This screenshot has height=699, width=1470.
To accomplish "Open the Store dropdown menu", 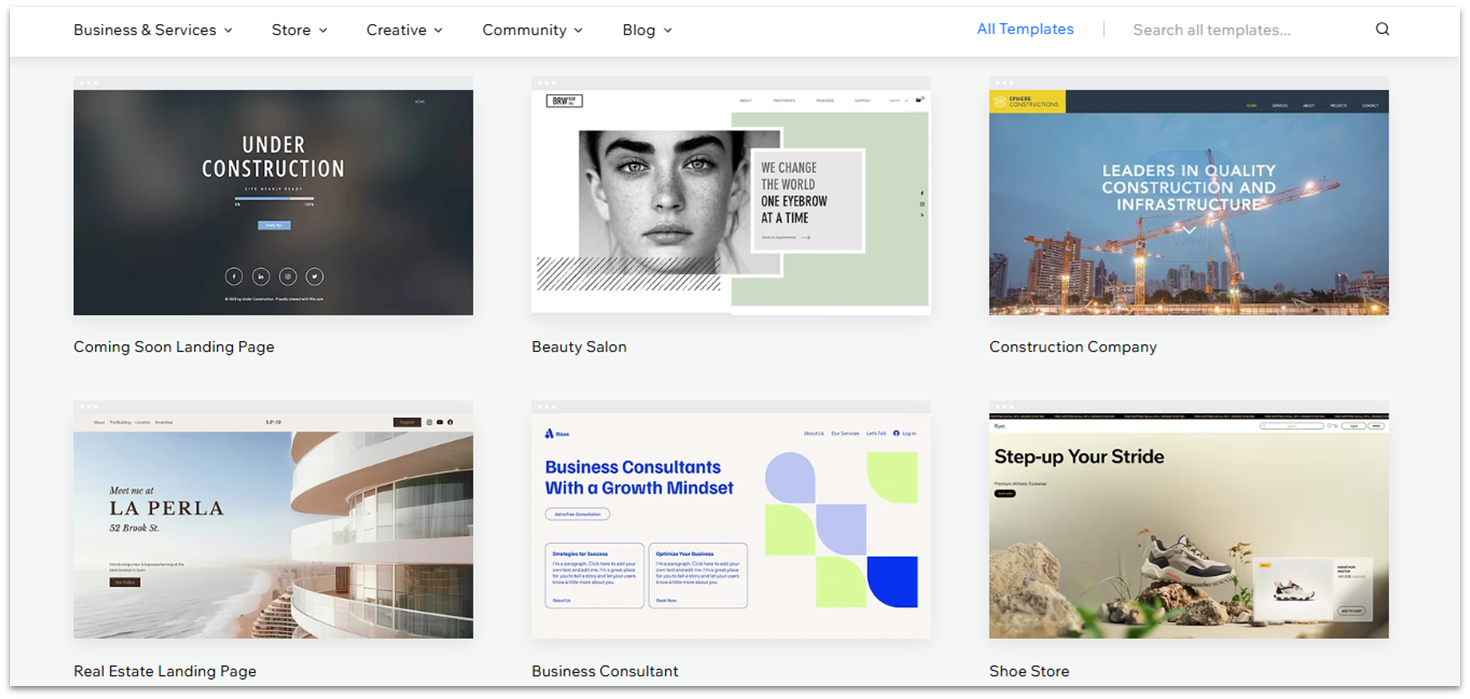I will [x=299, y=30].
